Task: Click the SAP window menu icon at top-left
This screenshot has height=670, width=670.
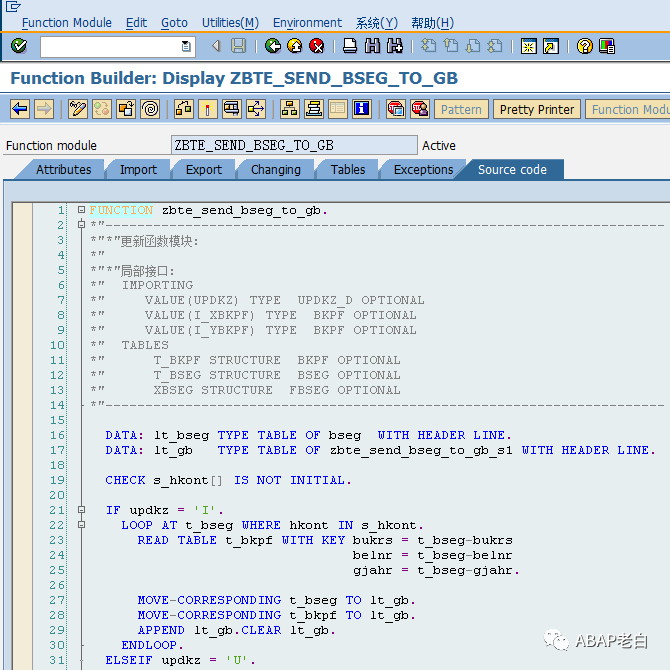Action: pyautogui.click(x=13, y=6)
